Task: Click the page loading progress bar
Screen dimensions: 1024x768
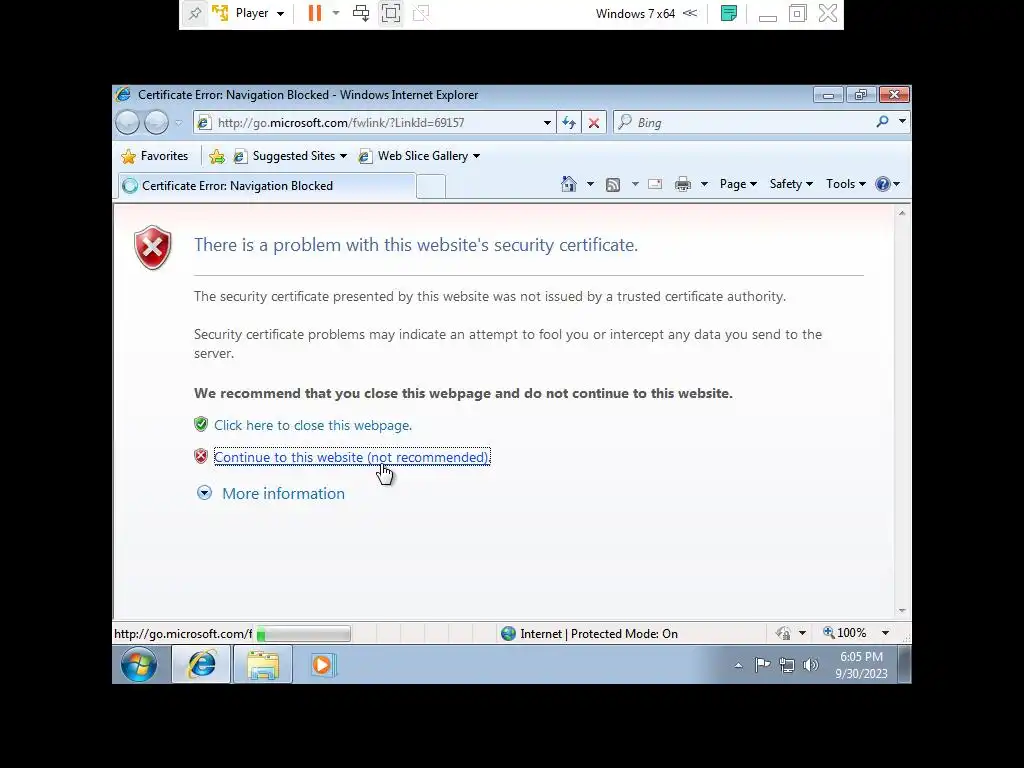Action: pos(303,633)
